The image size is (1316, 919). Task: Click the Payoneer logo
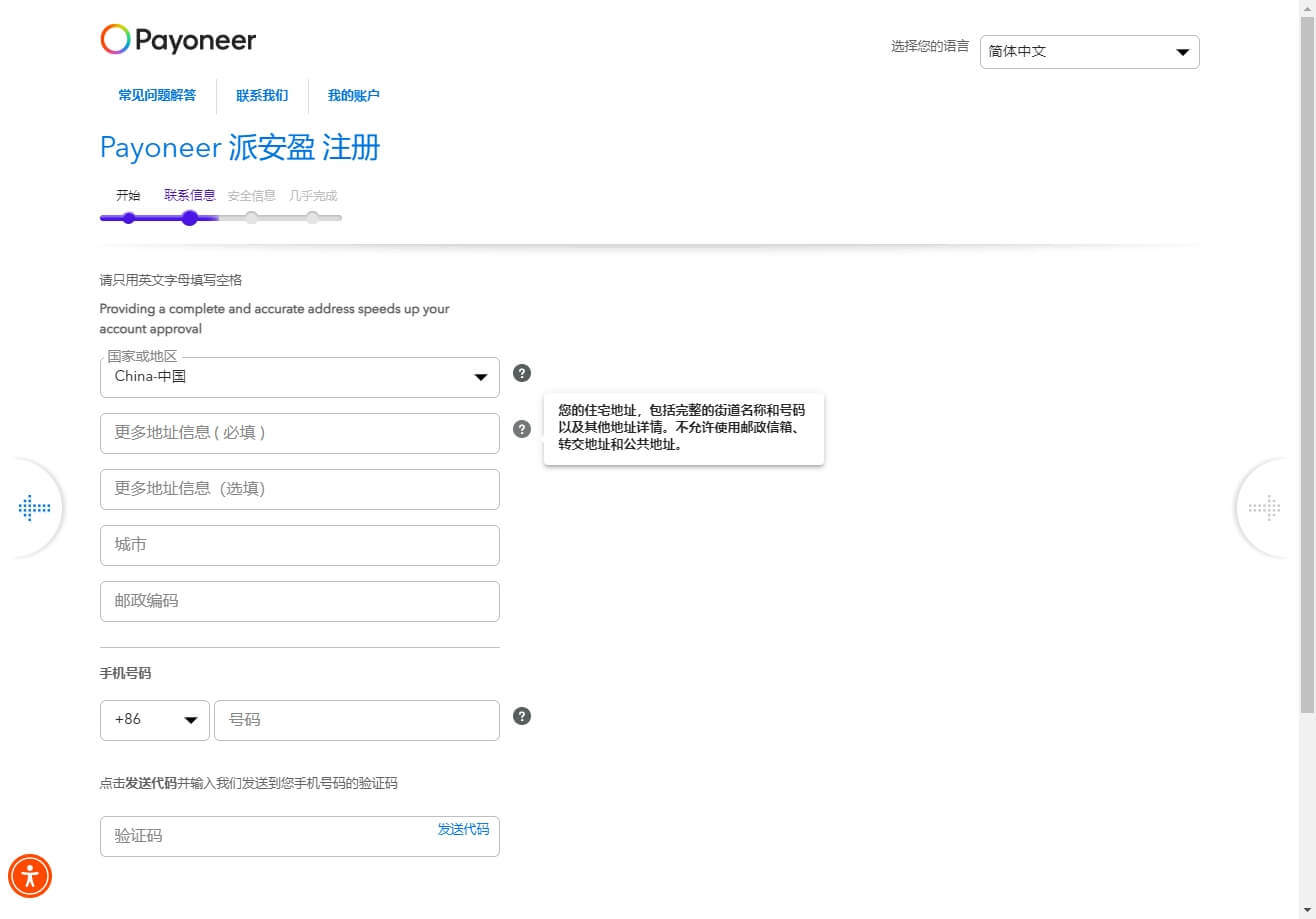coord(178,40)
